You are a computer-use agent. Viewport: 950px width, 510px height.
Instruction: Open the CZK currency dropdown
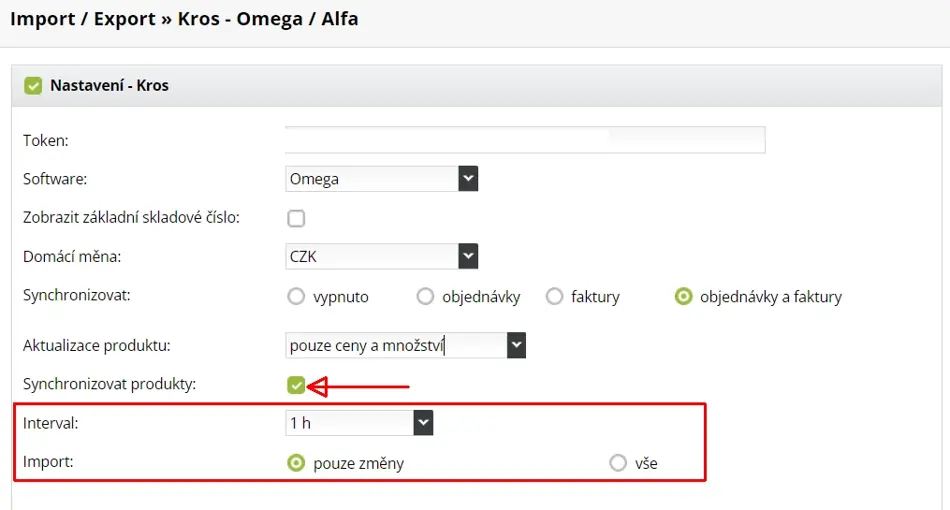click(382, 256)
